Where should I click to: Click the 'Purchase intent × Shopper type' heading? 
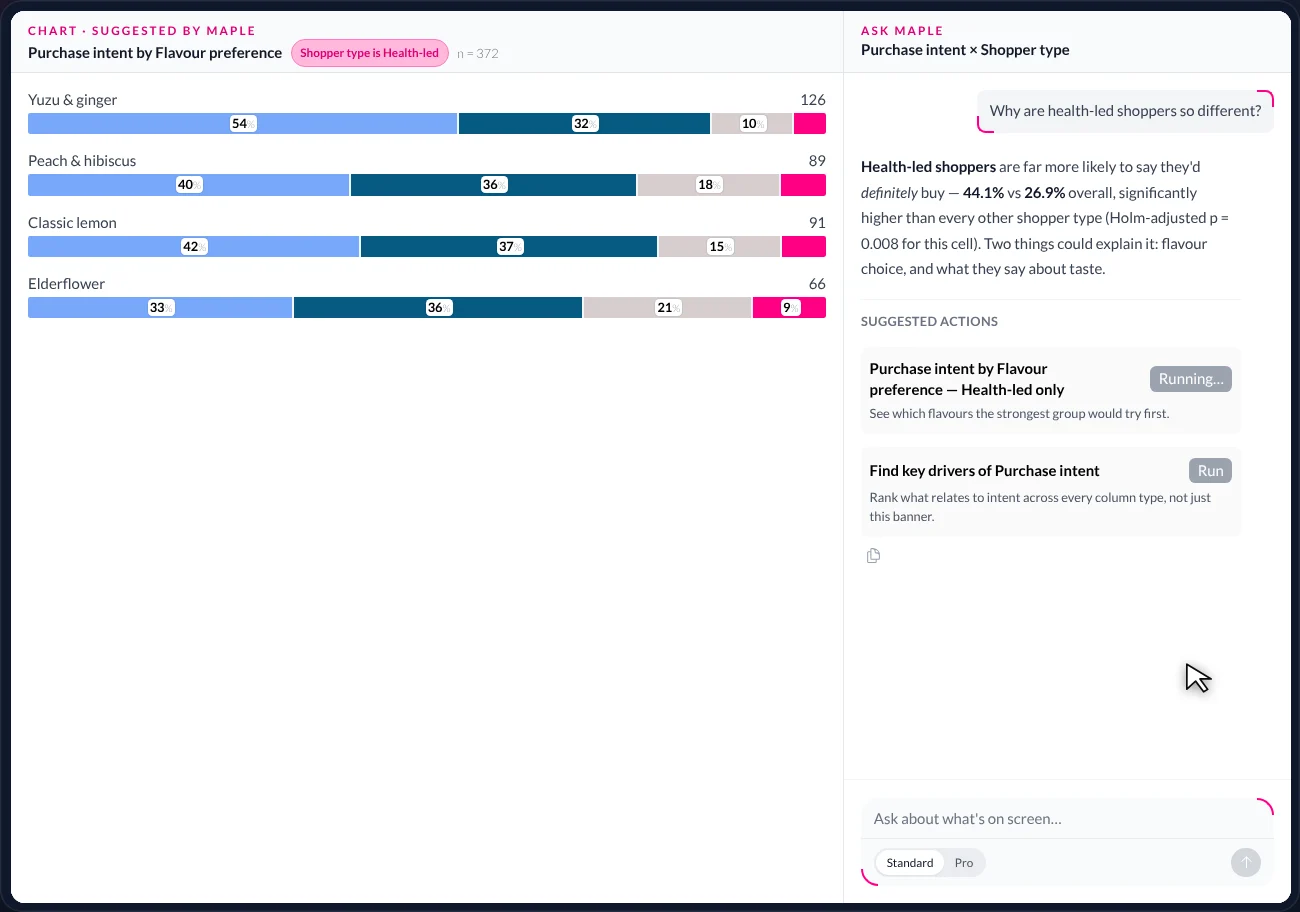(x=965, y=50)
